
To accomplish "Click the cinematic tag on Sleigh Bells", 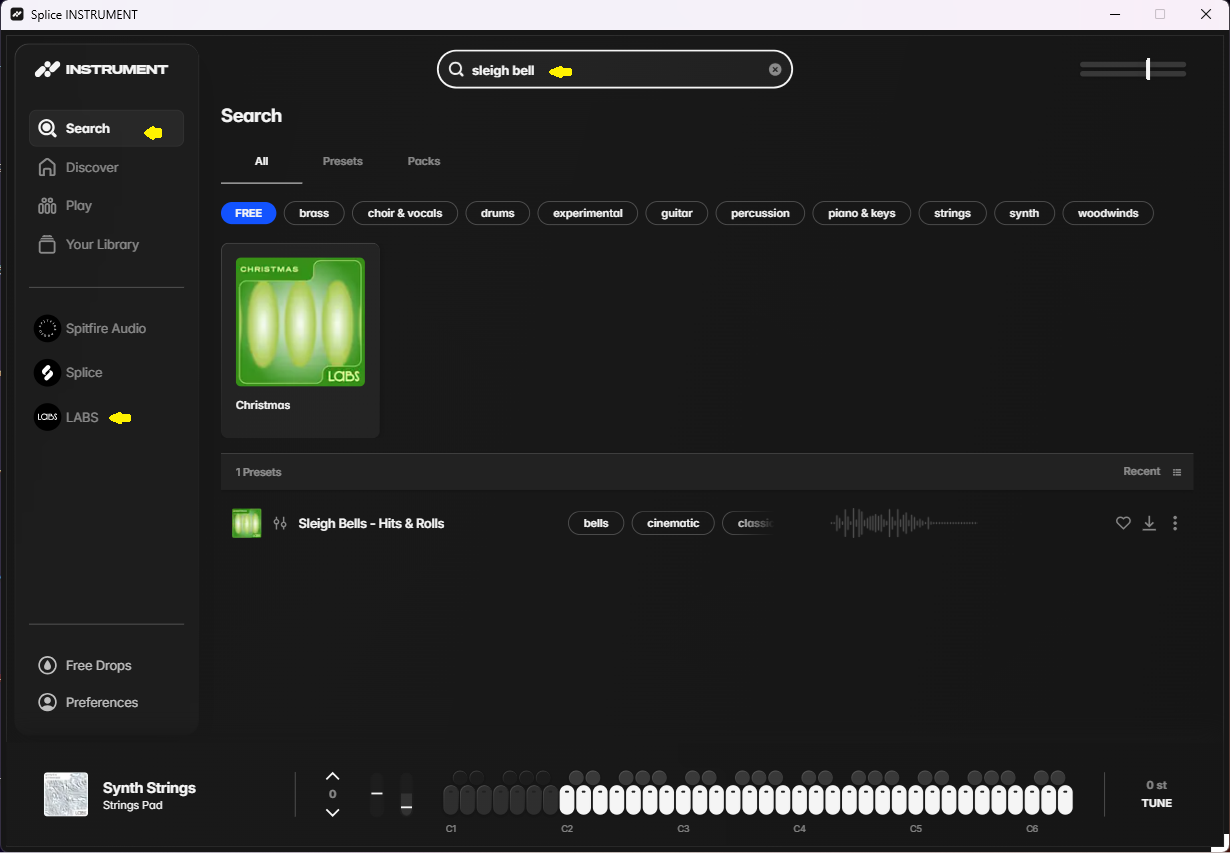I will tap(673, 523).
